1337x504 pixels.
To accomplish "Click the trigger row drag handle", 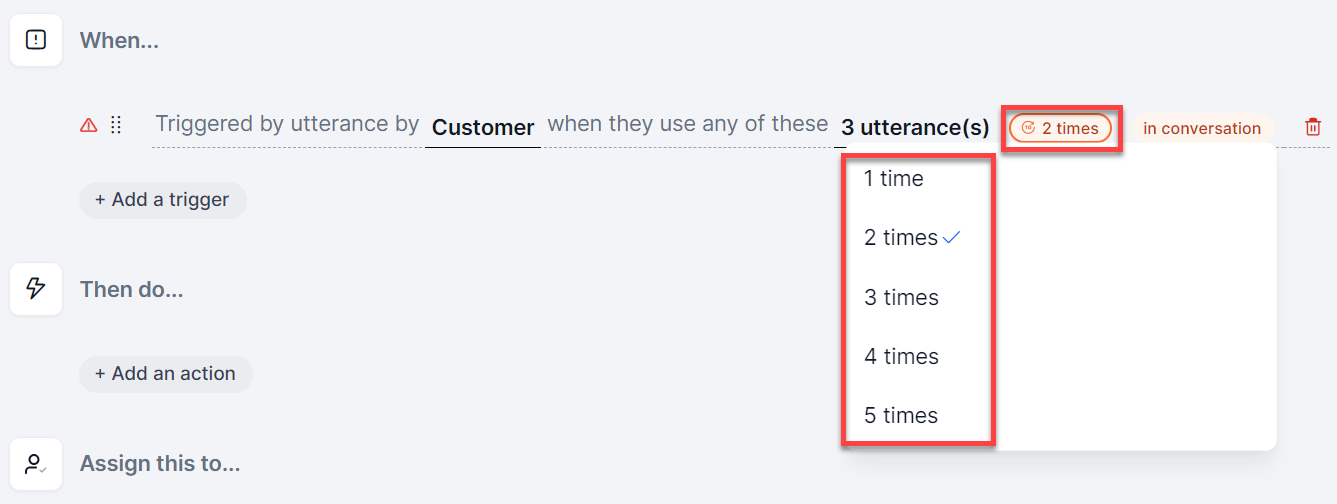I will coord(116,125).
